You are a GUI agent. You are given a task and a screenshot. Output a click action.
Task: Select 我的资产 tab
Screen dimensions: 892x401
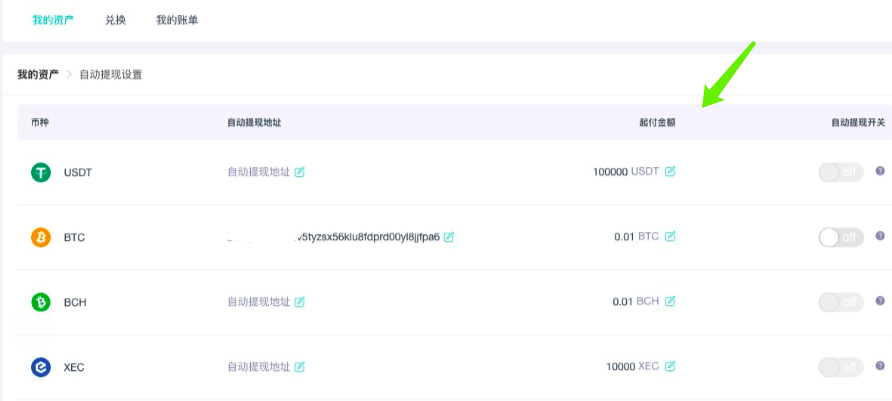point(53,20)
